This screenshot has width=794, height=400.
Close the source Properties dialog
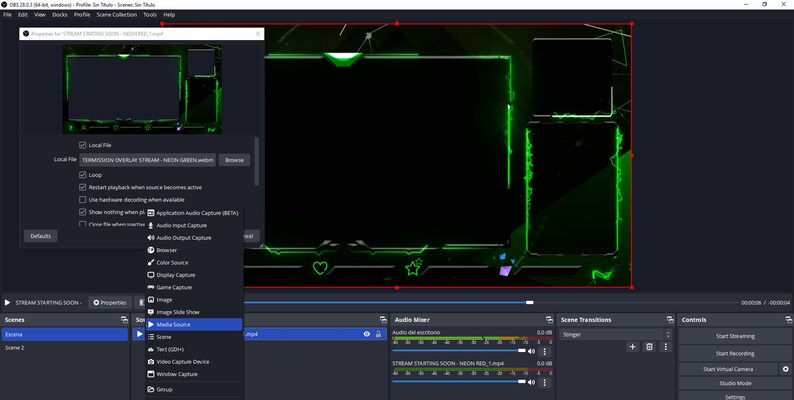258,33
